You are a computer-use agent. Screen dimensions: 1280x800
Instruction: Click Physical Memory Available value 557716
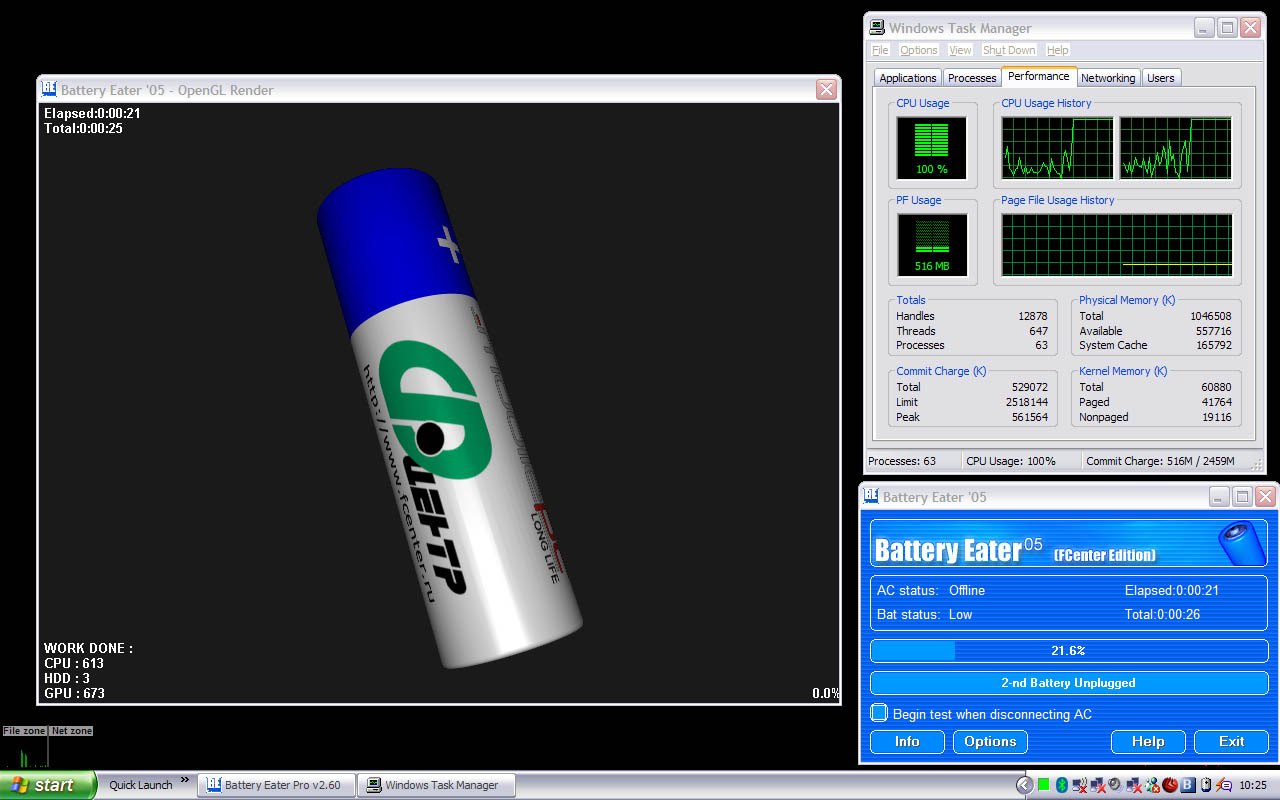(1213, 331)
